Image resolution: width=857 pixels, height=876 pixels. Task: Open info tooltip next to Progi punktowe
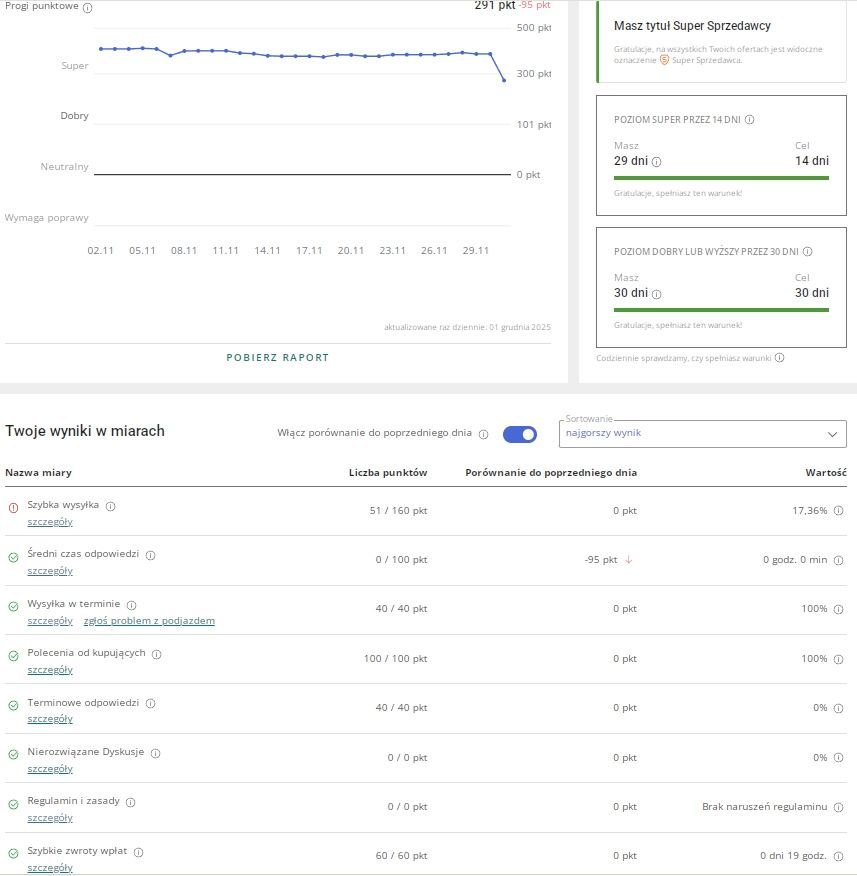coord(87,6)
